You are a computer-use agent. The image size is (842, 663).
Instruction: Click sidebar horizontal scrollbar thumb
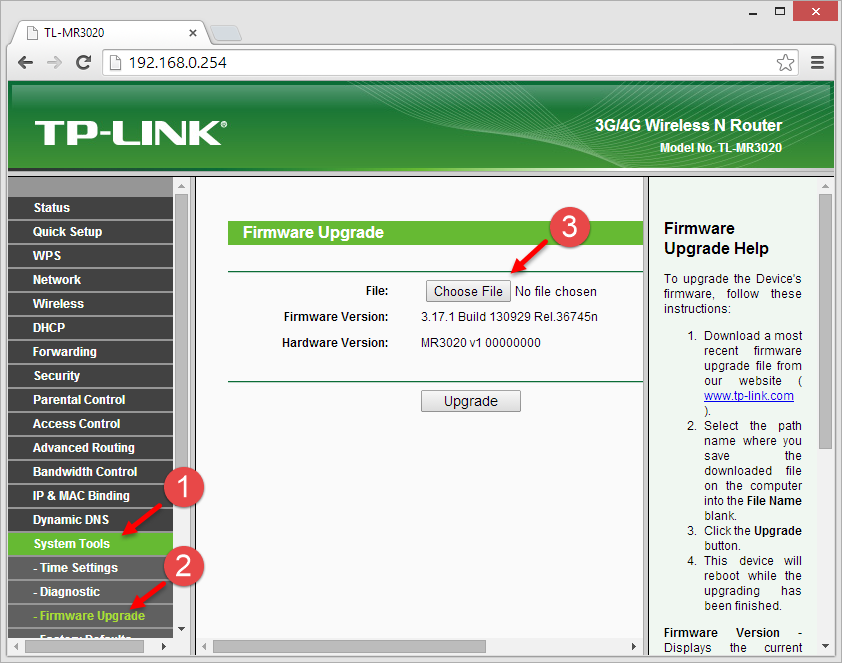click(x=84, y=647)
